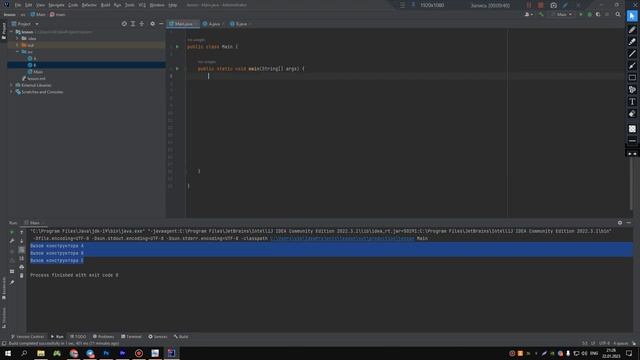Select the marker highlighter tool
The width and height of the screenshot is (640, 360).
(x=632, y=42)
